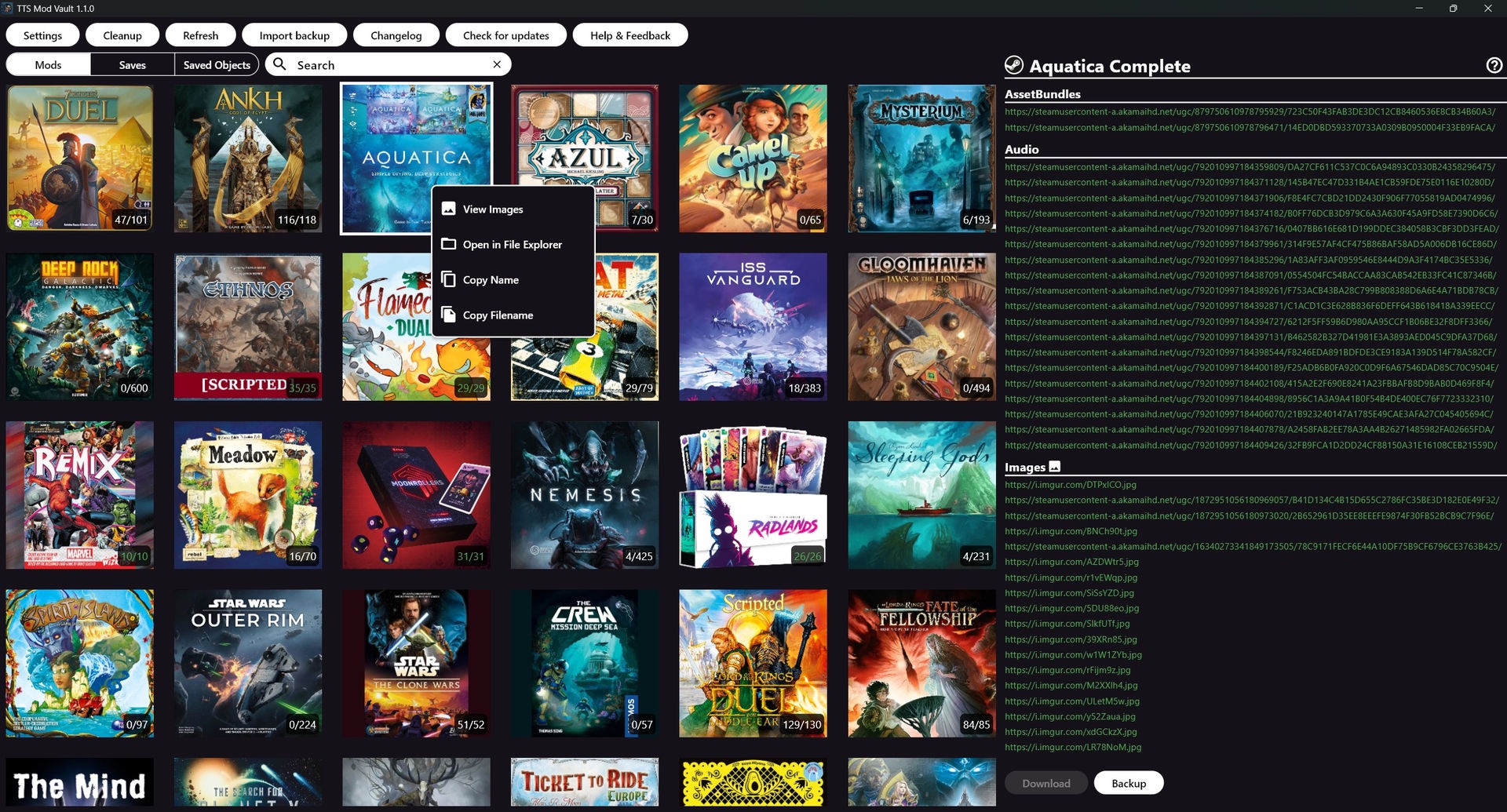Click the Steam icon beside Aquatica Complete
The height and width of the screenshot is (812, 1507).
click(1014, 65)
